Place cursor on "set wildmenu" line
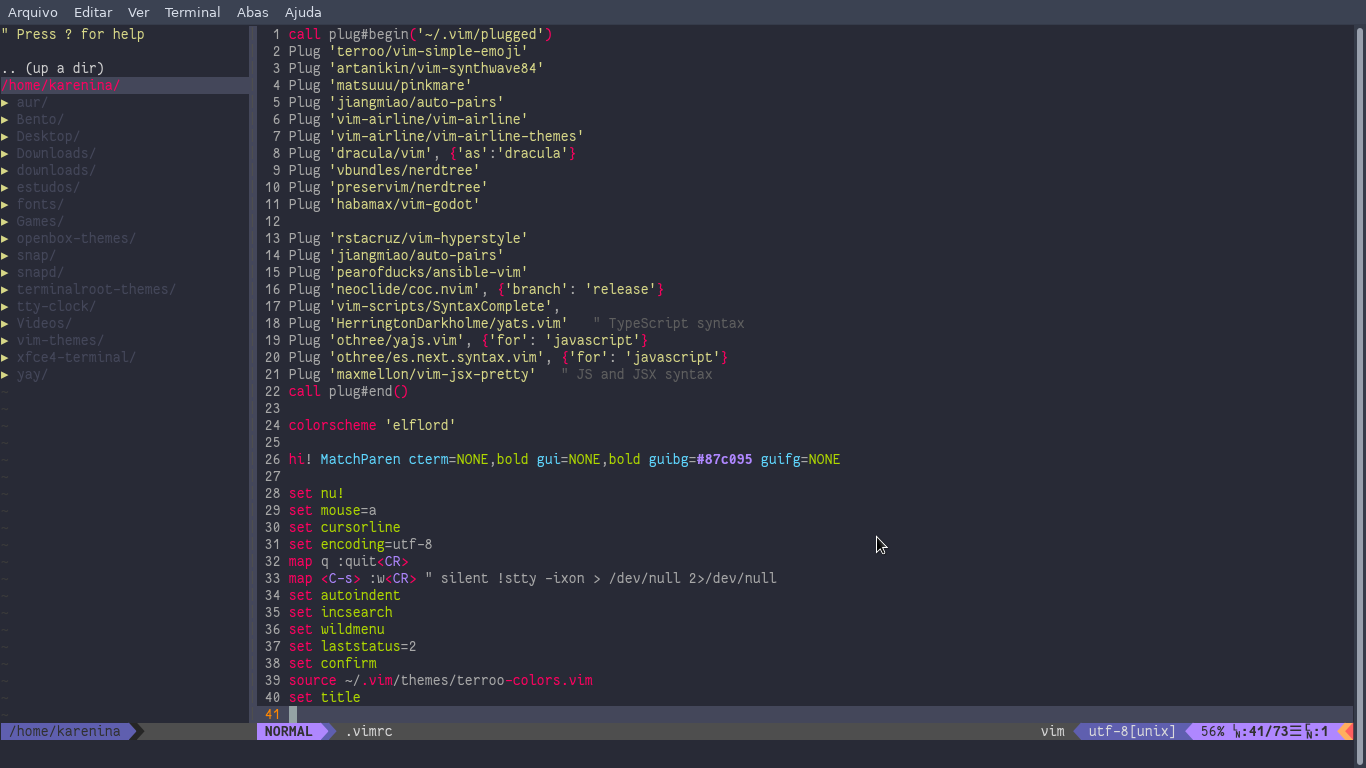 pyautogui.click(x=336, y=629)
